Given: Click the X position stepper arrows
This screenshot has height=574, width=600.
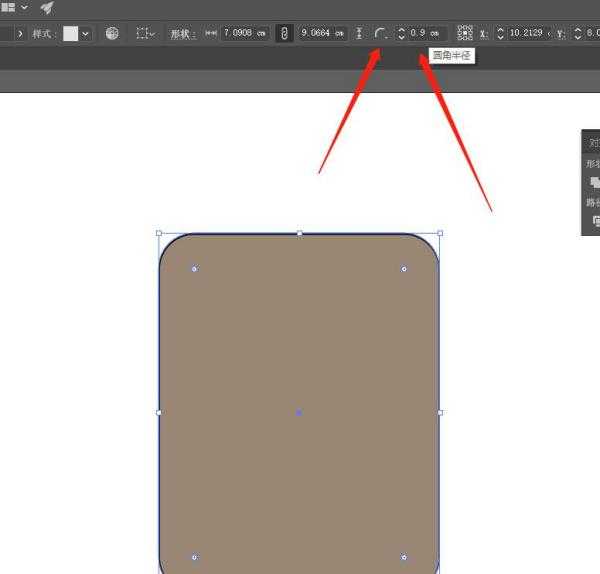Looking at the screenshot, I should [x=501, y=33].
